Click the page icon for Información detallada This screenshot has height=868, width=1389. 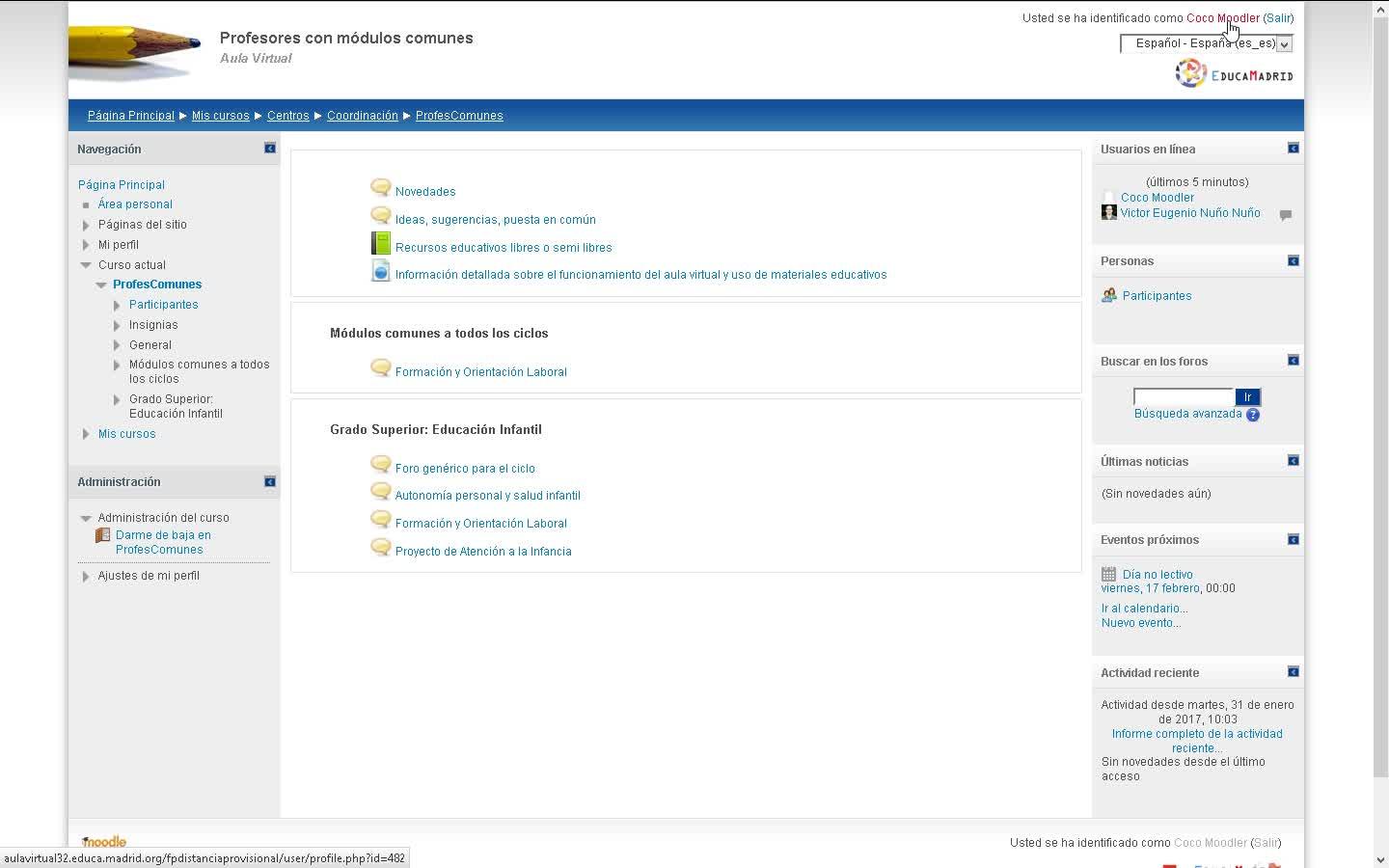pyautogui.click(x=381, y=271)
